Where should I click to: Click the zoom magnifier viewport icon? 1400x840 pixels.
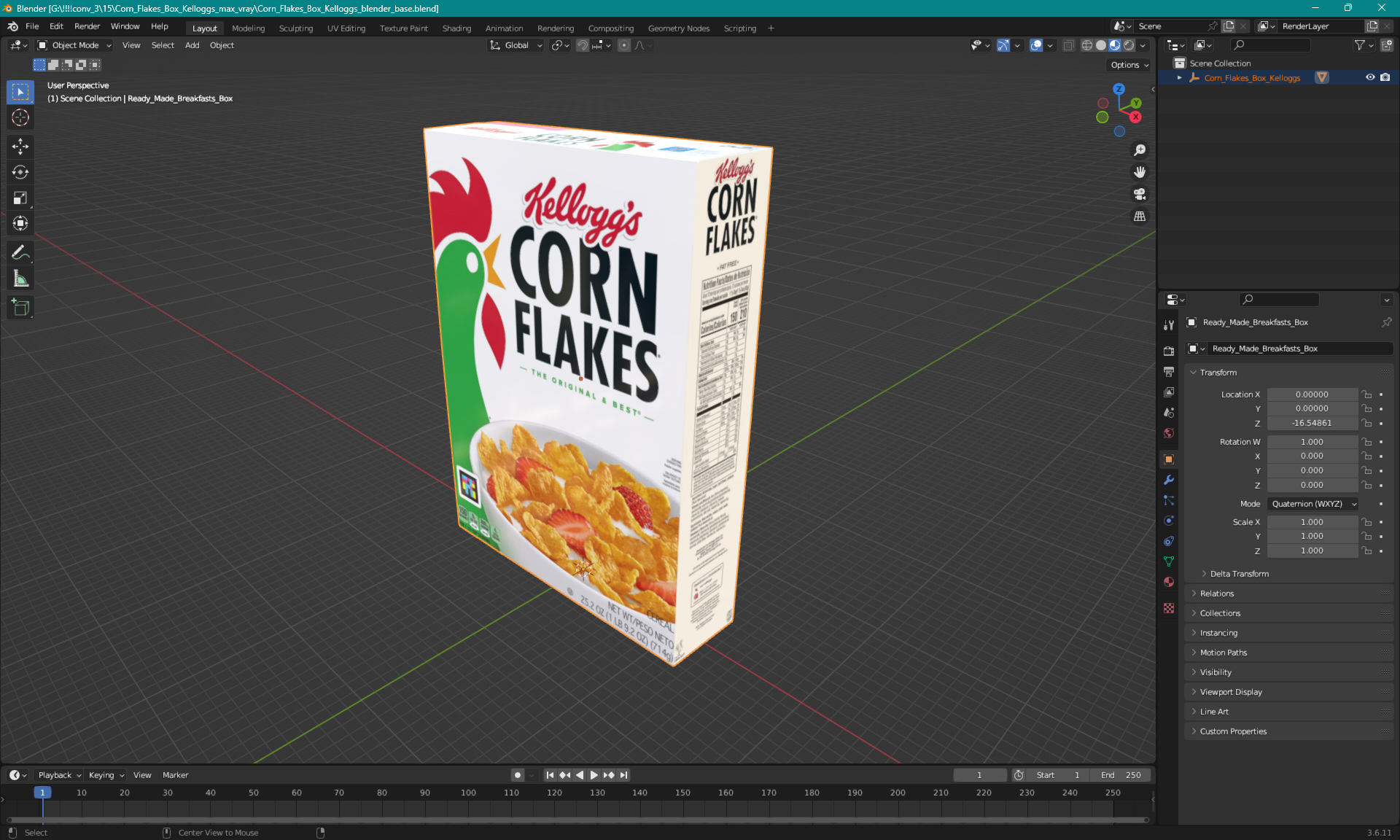coord(1139,150)
